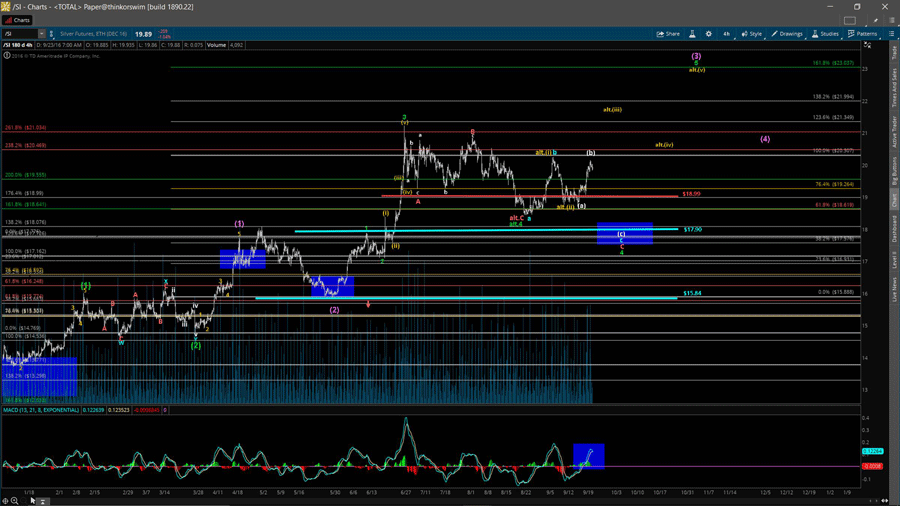This screenshot has width=900, height=506.
Task: Change the 4h timeframe selector
Action: pyautogui.click(x=726, y=34)
